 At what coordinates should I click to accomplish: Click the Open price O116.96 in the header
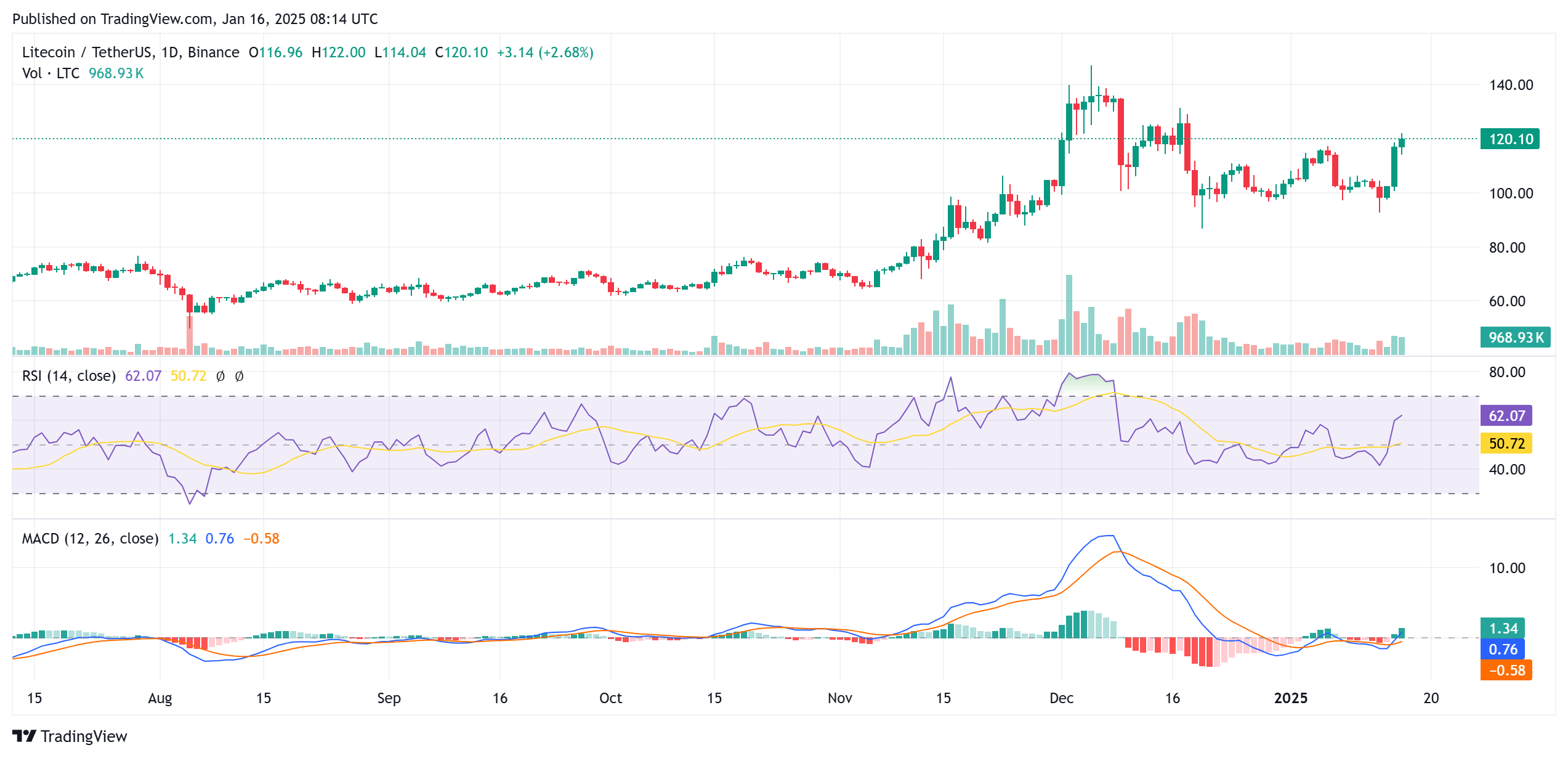click(x=275, y=52)
